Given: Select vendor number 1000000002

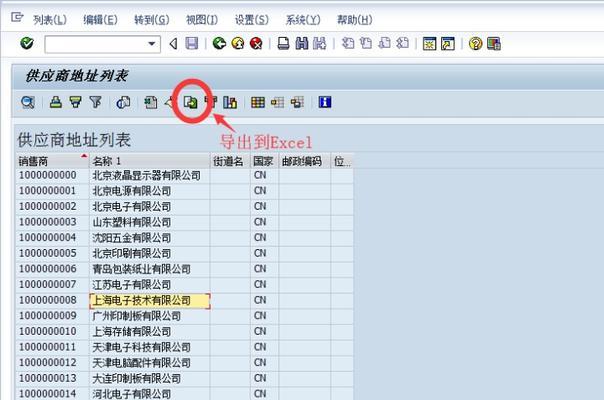Looking at the screenshot, I should [52, 207].
